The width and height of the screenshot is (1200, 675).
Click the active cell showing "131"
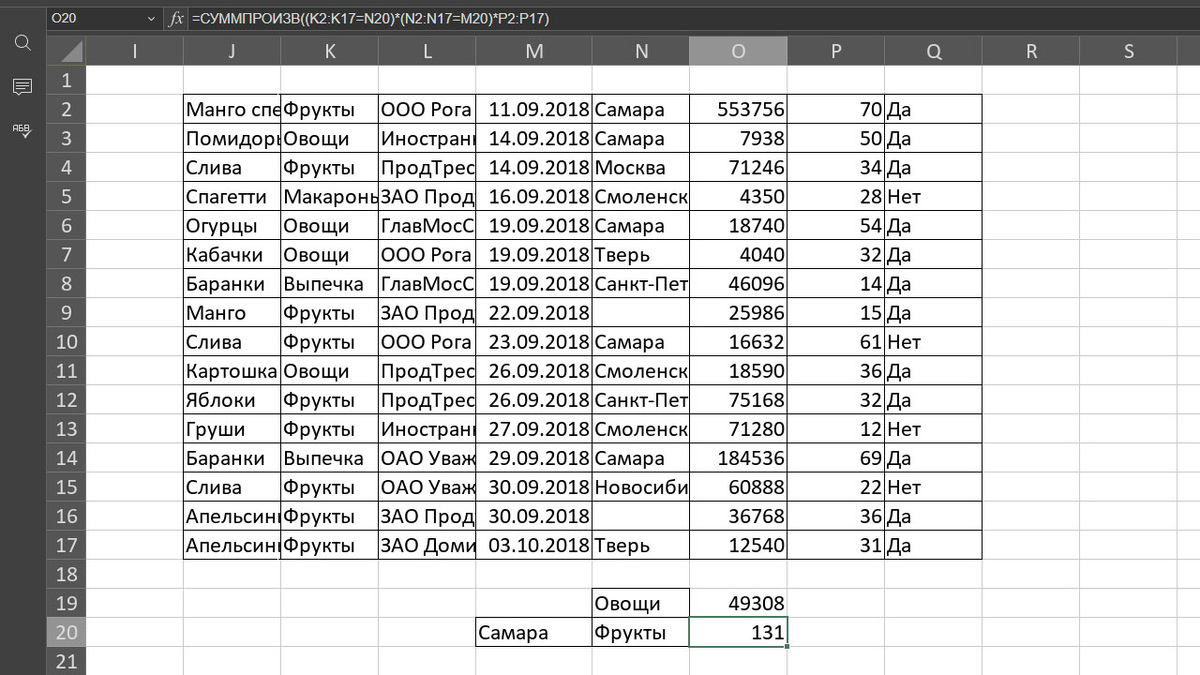738,632
